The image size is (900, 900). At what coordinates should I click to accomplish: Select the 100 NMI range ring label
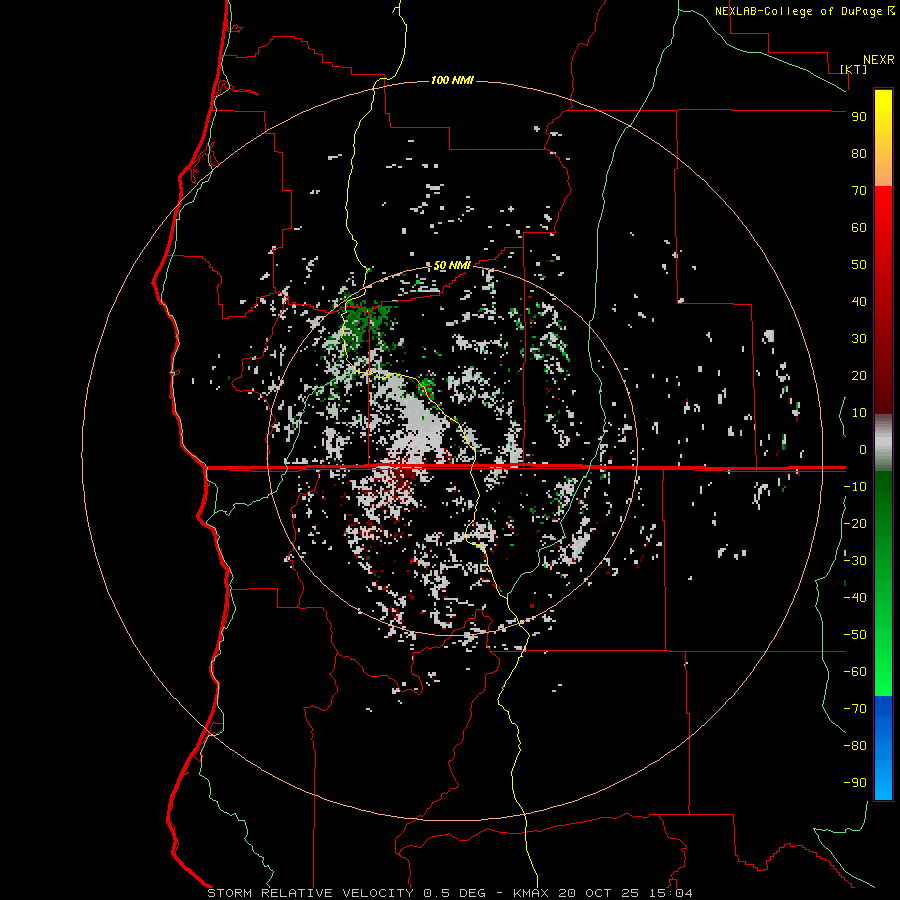(452, 80)
